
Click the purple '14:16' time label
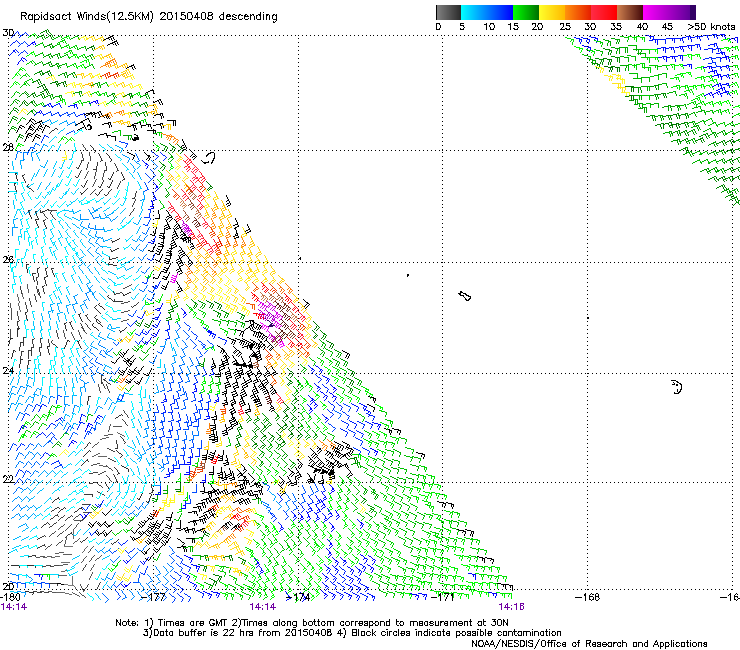pos(512,607)
